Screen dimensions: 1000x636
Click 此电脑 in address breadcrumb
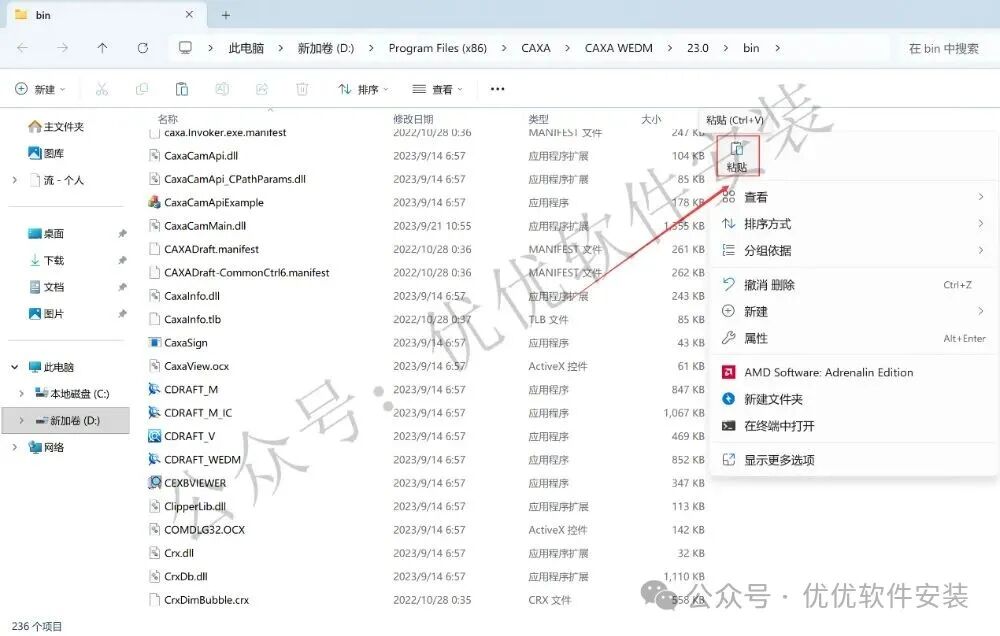click(x=246, y=48)
